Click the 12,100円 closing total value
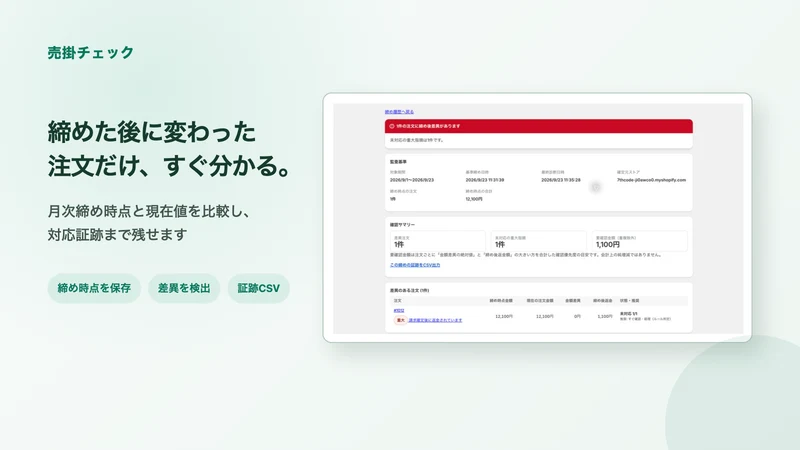The width and height of the screenshot is (800, 450). pyautogui.click(x=474, y=199)
